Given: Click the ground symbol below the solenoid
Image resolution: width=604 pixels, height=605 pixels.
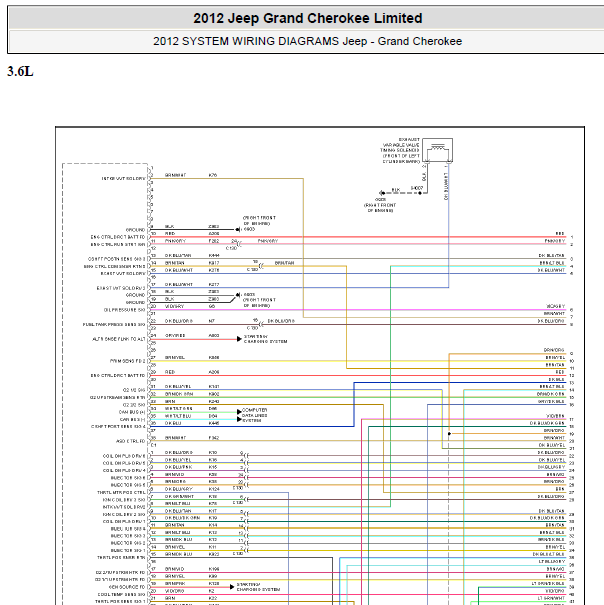Looking at the screenshot, I should (x=381, y=193).
